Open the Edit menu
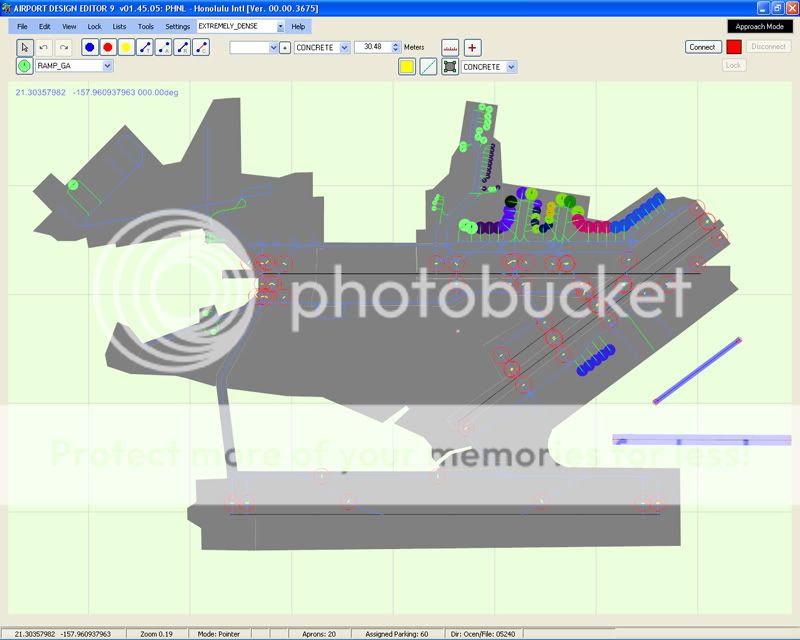The image size is (800, 640). (x=44, y=27)
